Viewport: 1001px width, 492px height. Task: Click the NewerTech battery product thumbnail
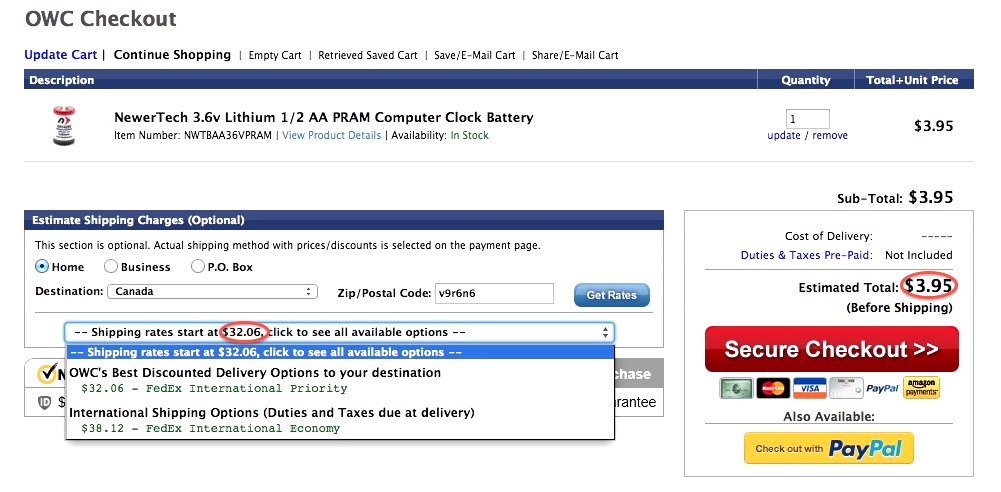click(64, 126)
